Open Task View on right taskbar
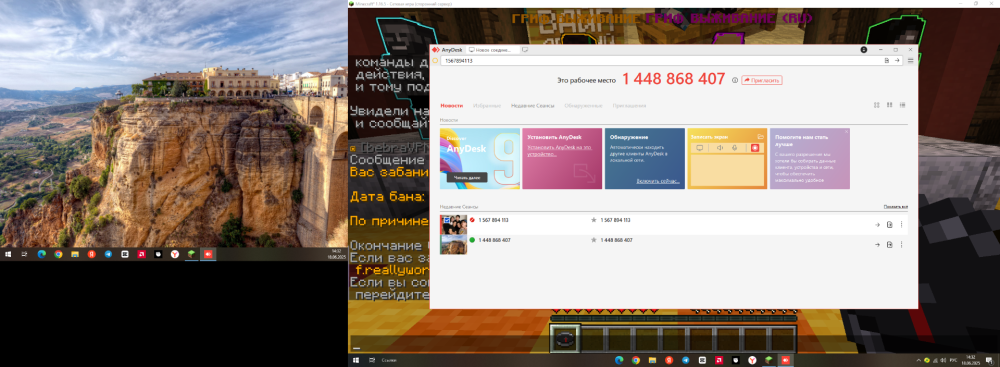This screenshot has height=367, width=1000. tap(372, 360)
